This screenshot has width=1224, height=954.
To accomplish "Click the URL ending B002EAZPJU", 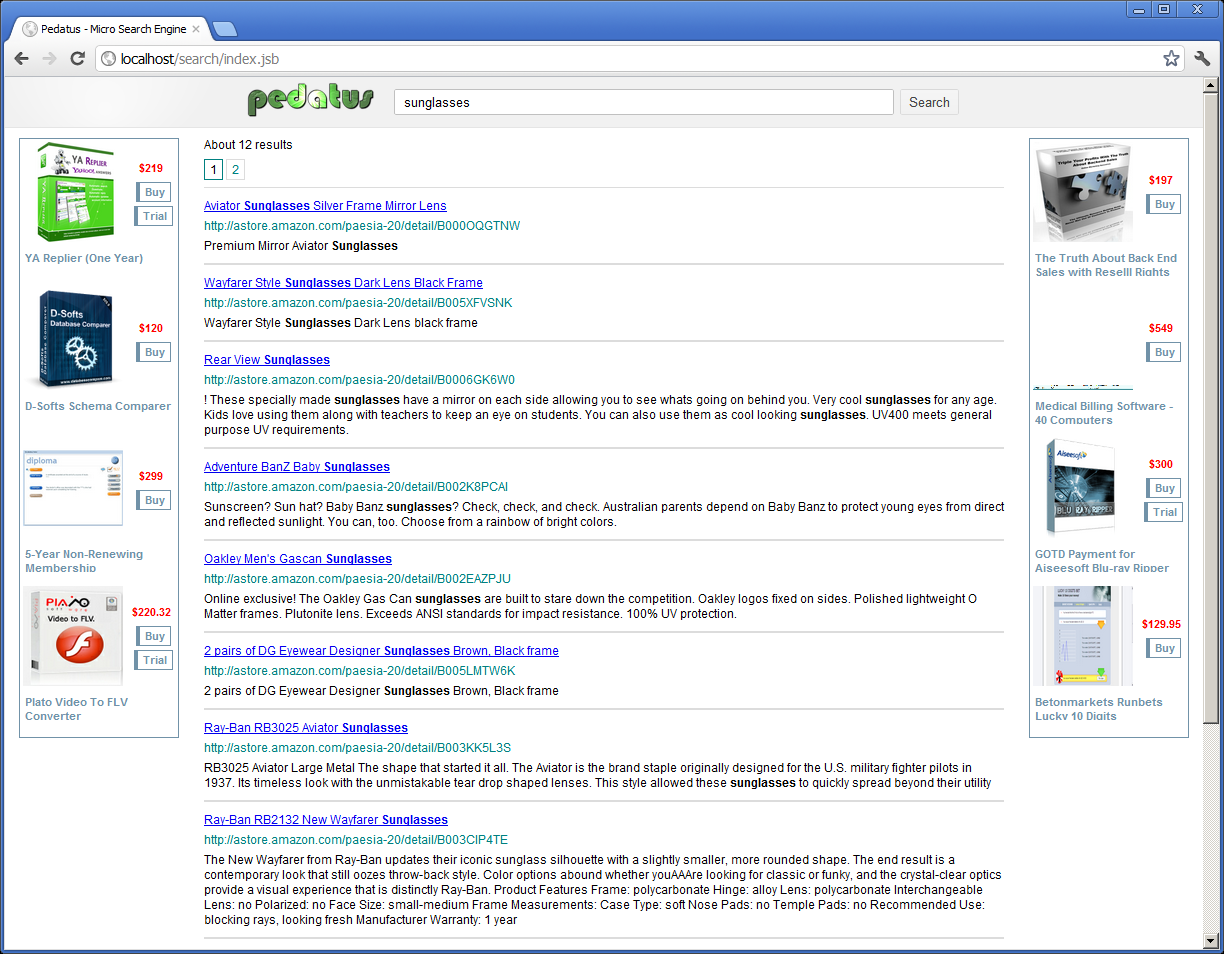I will pyautogui.click(x=357, y=579).
